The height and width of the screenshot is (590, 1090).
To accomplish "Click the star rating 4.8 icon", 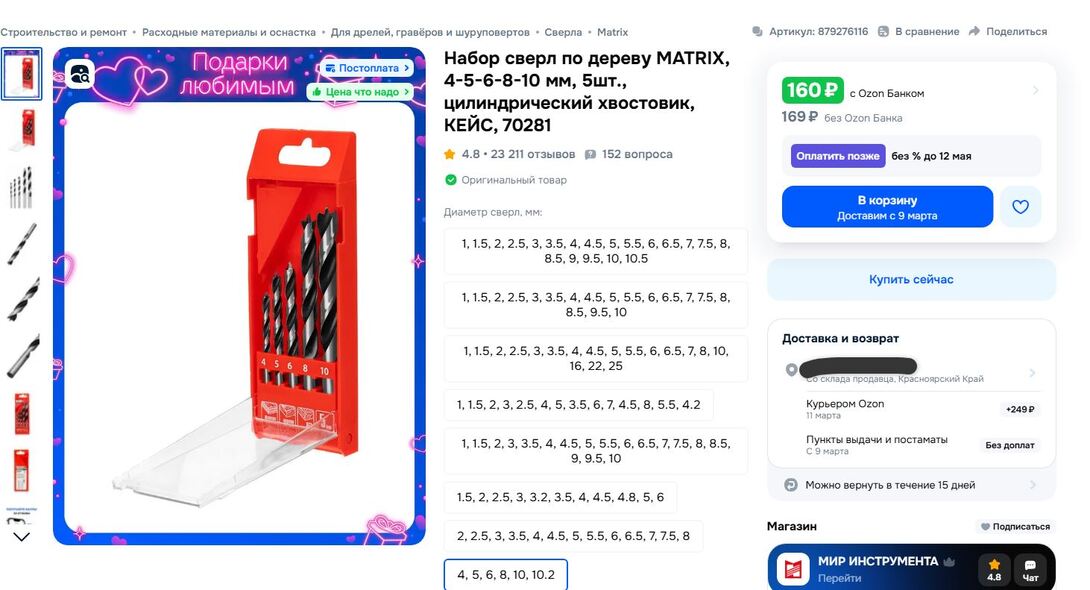I will pyautogui.click(x=450, y=154).
